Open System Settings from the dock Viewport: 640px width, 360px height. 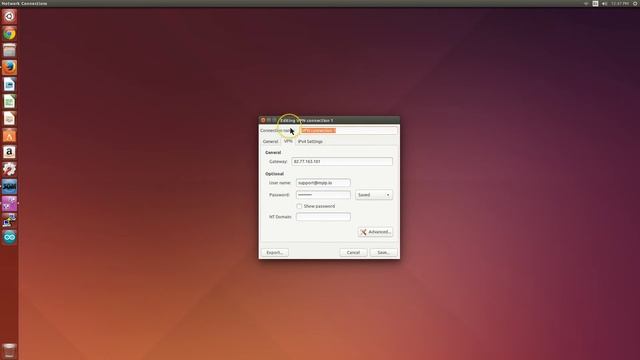[x=9, y=169]
